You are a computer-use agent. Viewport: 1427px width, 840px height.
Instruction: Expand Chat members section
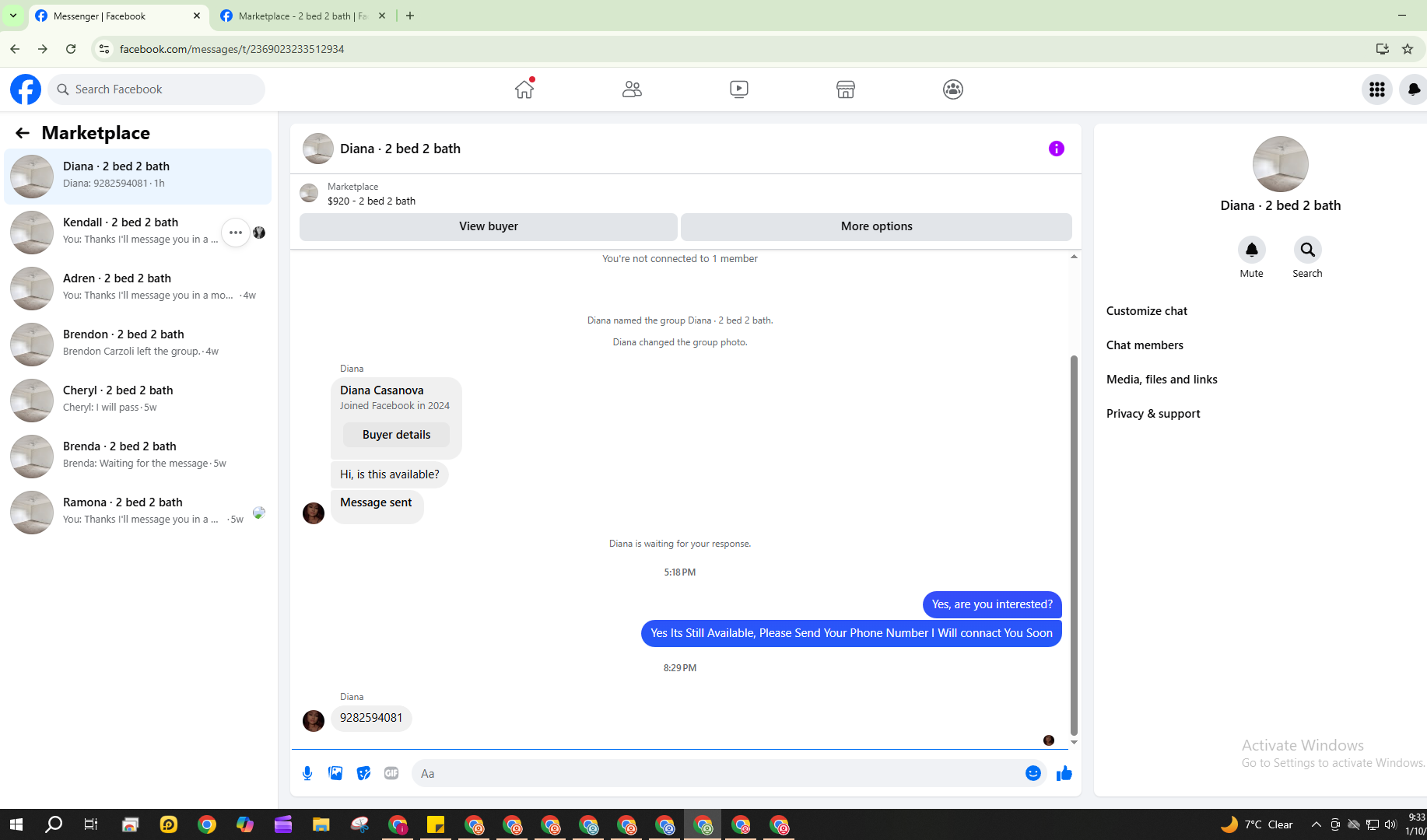pos(1145,345)
